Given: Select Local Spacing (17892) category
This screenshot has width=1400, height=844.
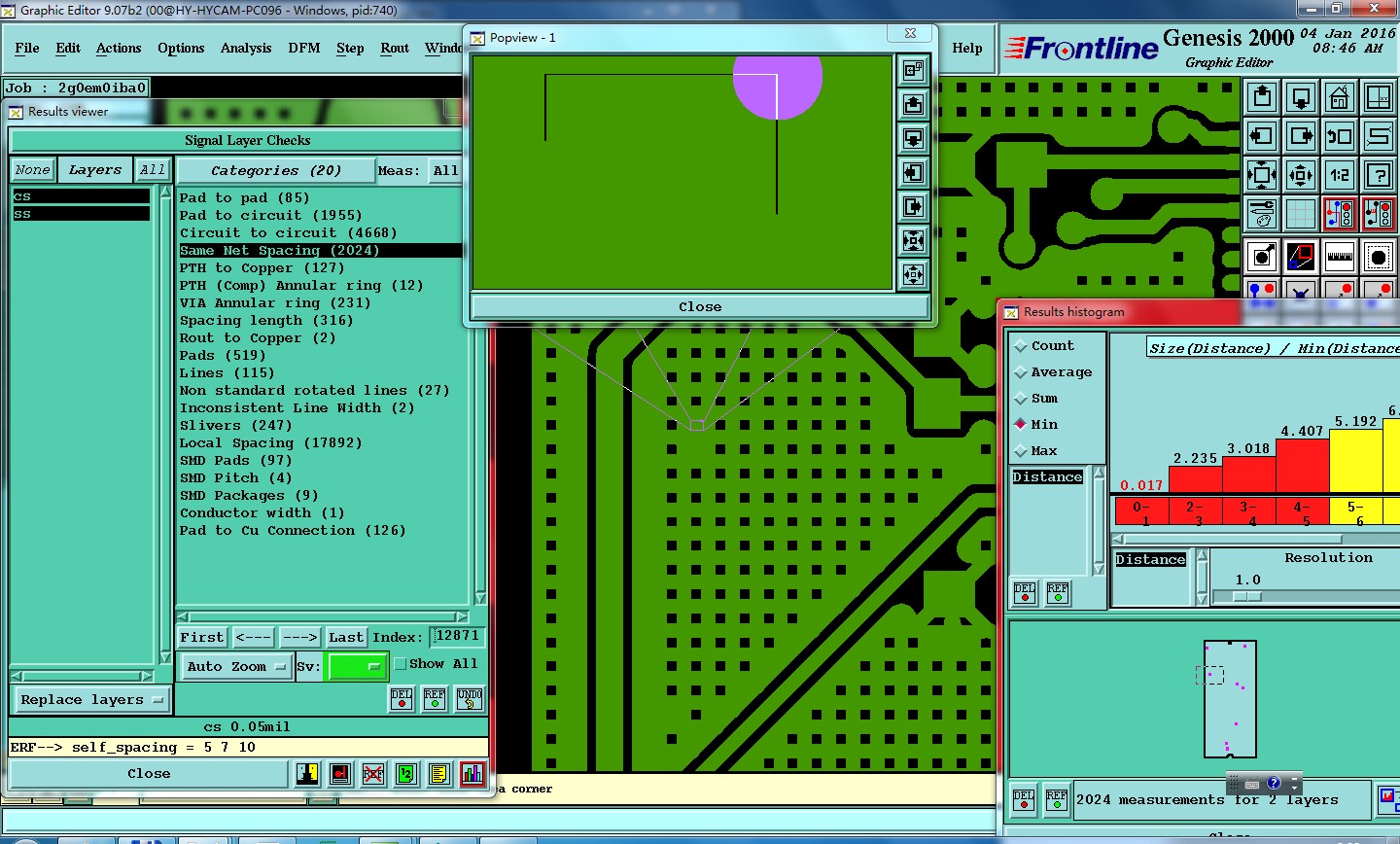Looking at the screenshot, I should [270, 442].
